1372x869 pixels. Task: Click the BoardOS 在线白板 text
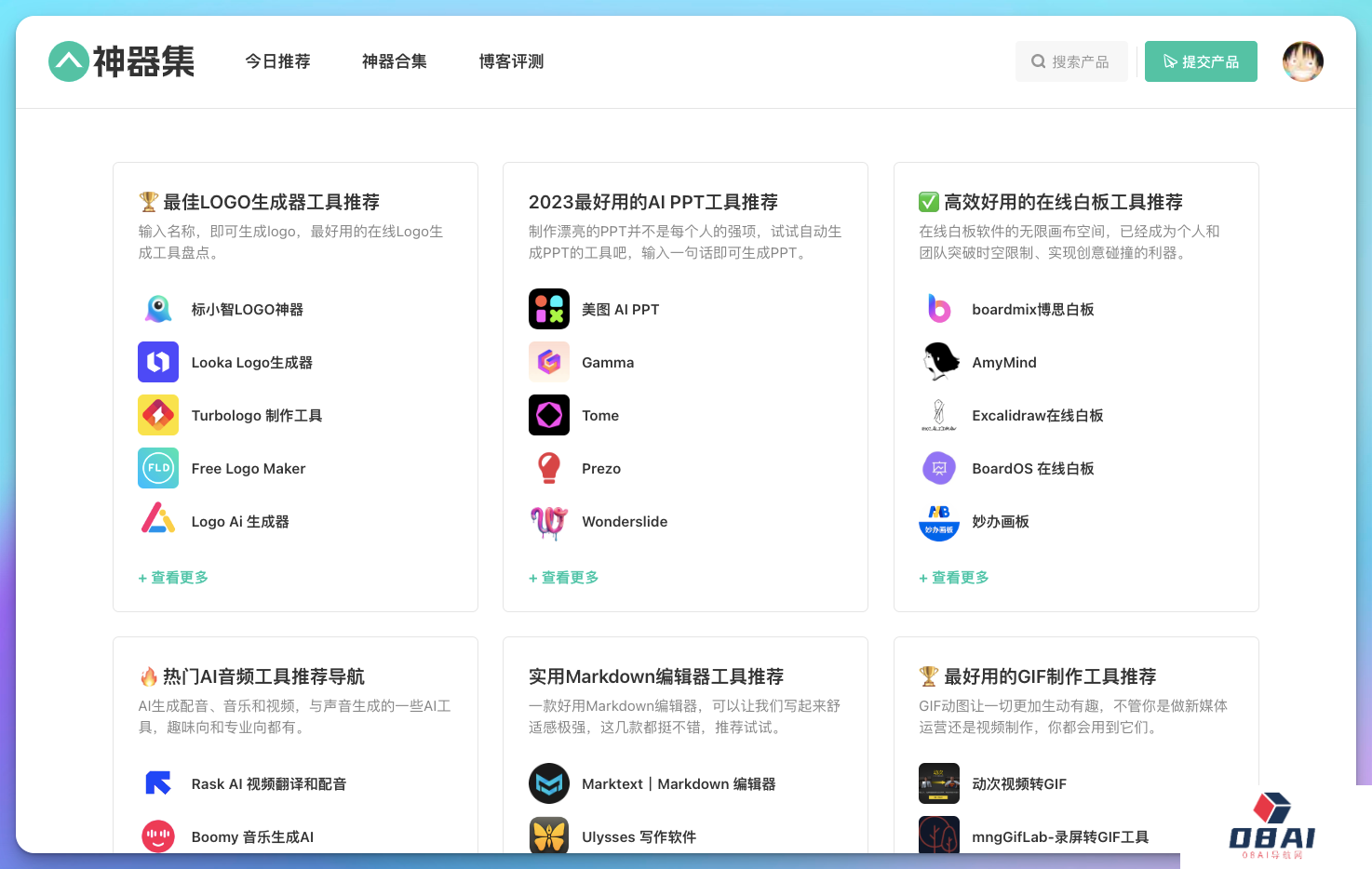(x=1033, y=468)
